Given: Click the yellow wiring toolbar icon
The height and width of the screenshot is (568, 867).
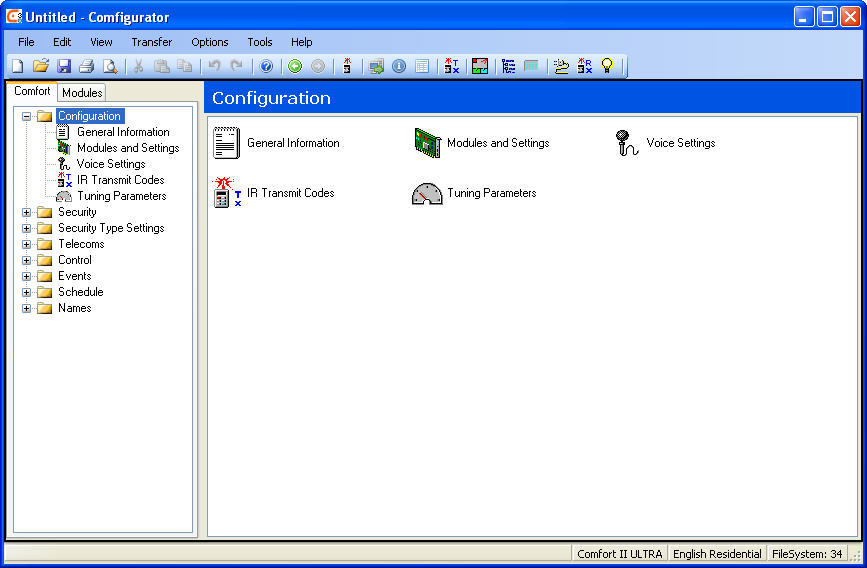Looking at the screenshot, I should coord(561,66).
